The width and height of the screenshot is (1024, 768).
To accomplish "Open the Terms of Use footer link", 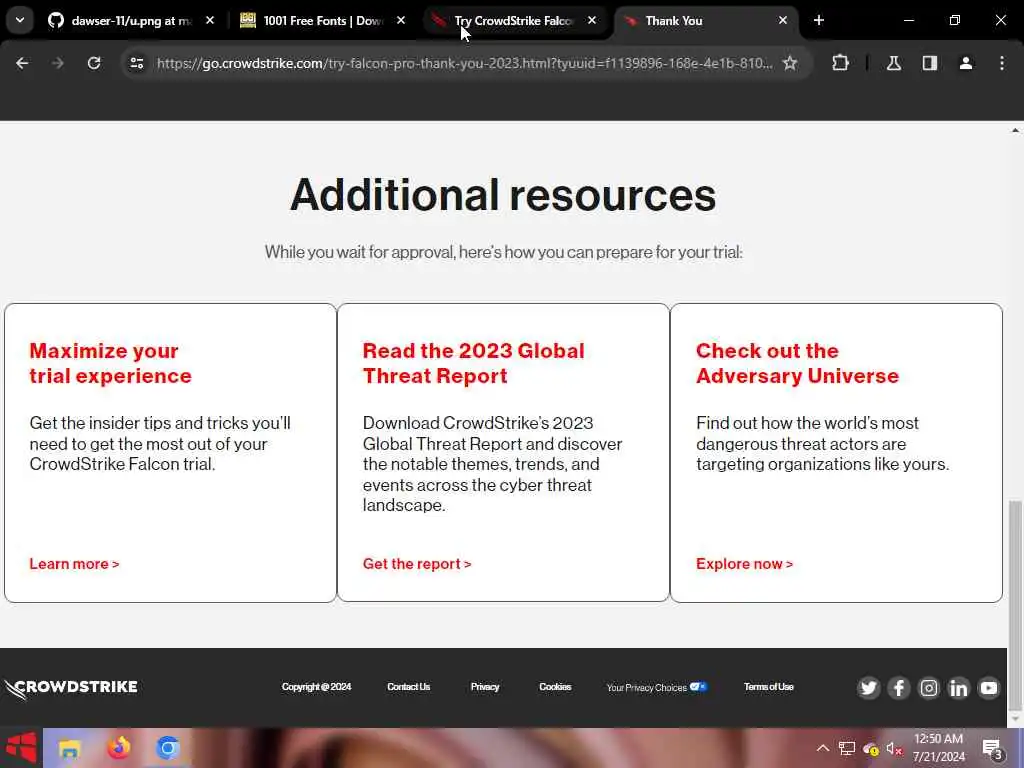I will click(x=769, y=687).
